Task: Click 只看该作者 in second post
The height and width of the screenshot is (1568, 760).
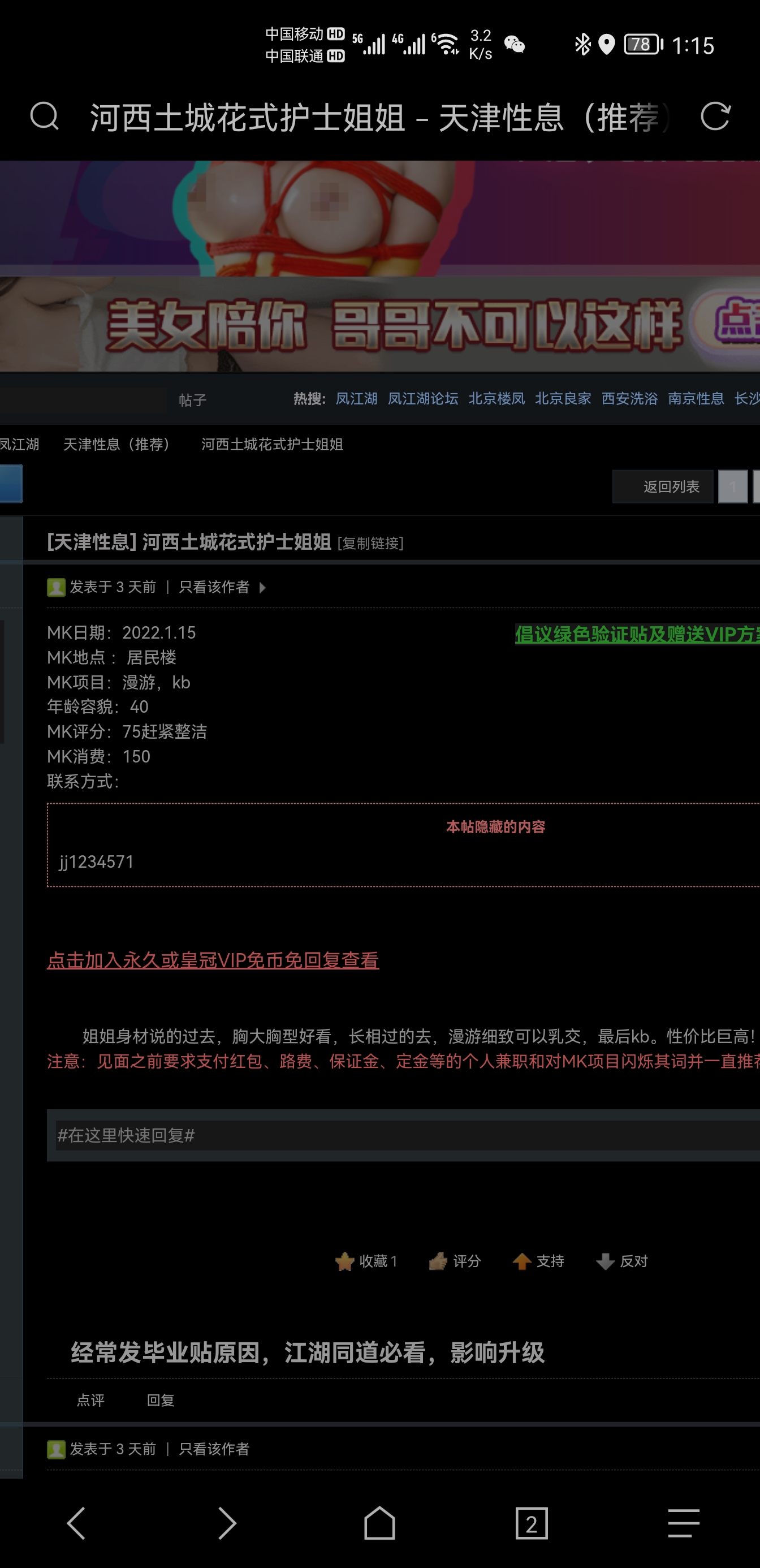Action: click(x=214, y=1449)
